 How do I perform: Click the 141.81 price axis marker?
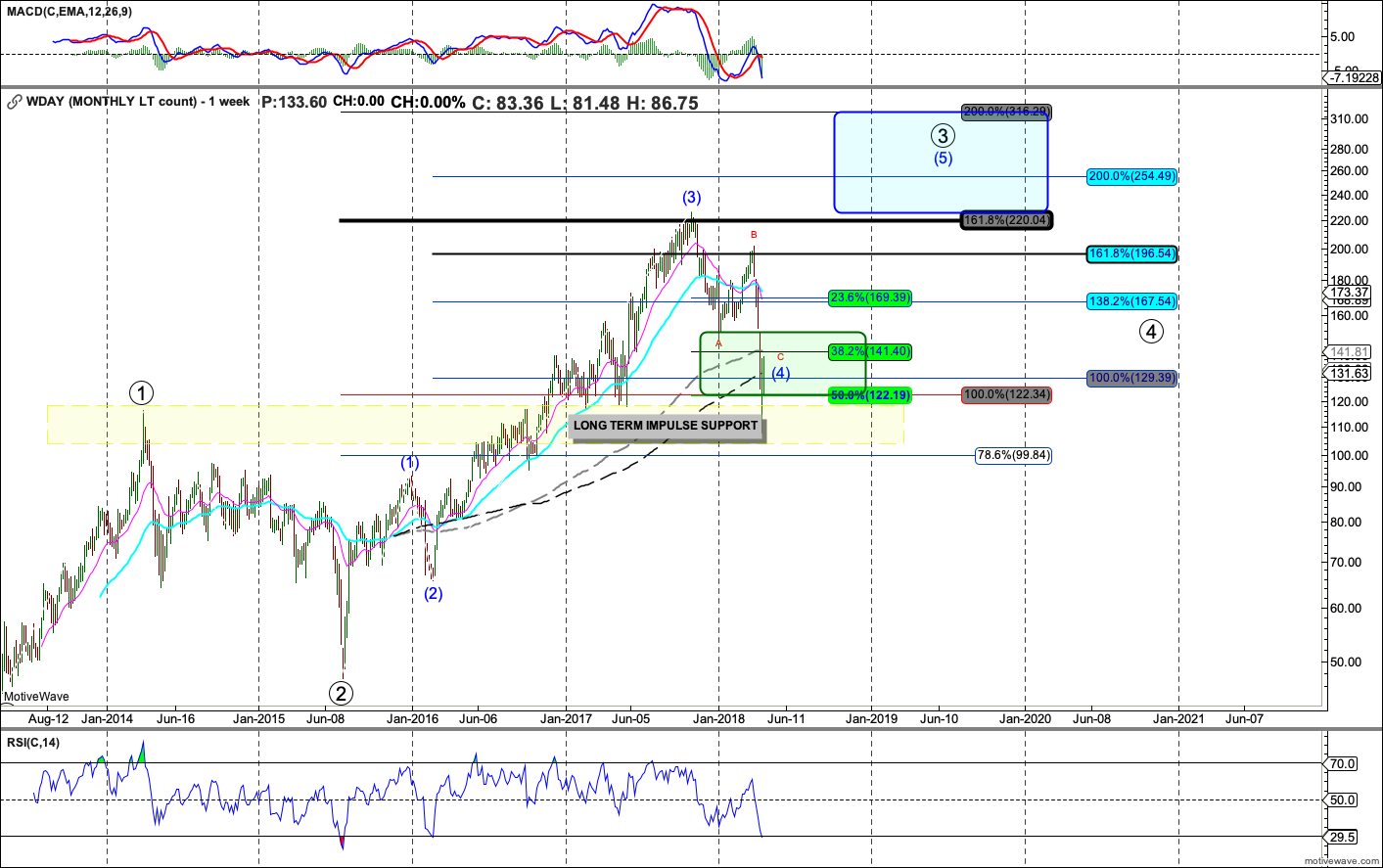click(1349, 352)
